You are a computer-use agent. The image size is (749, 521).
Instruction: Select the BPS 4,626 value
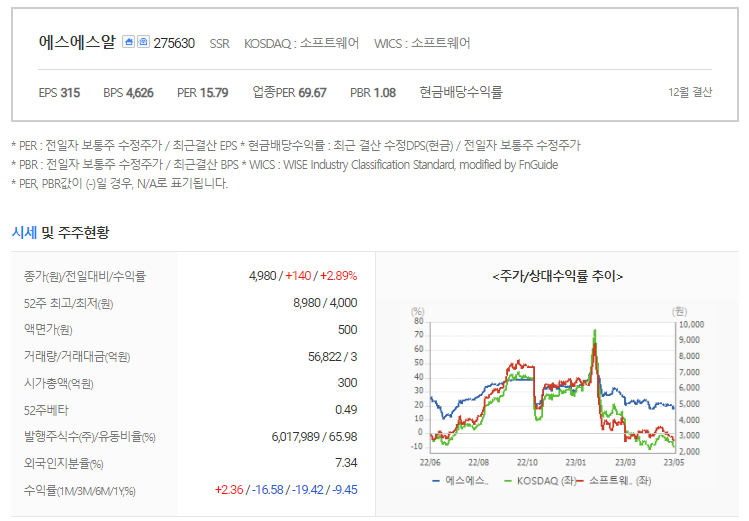(128, 93)
